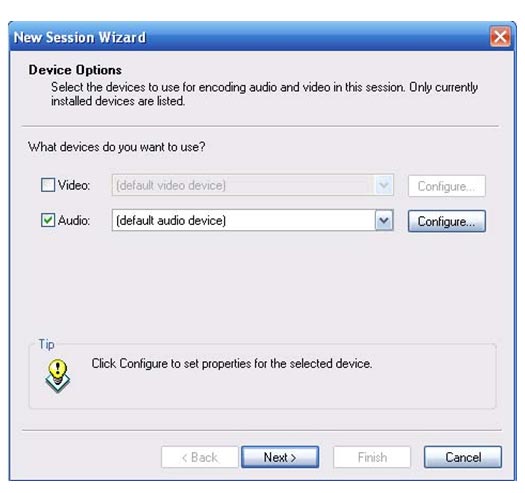Click the lightbulb tip icon
The width and height of the screenshot is (525, 493).
coord(58,376)
